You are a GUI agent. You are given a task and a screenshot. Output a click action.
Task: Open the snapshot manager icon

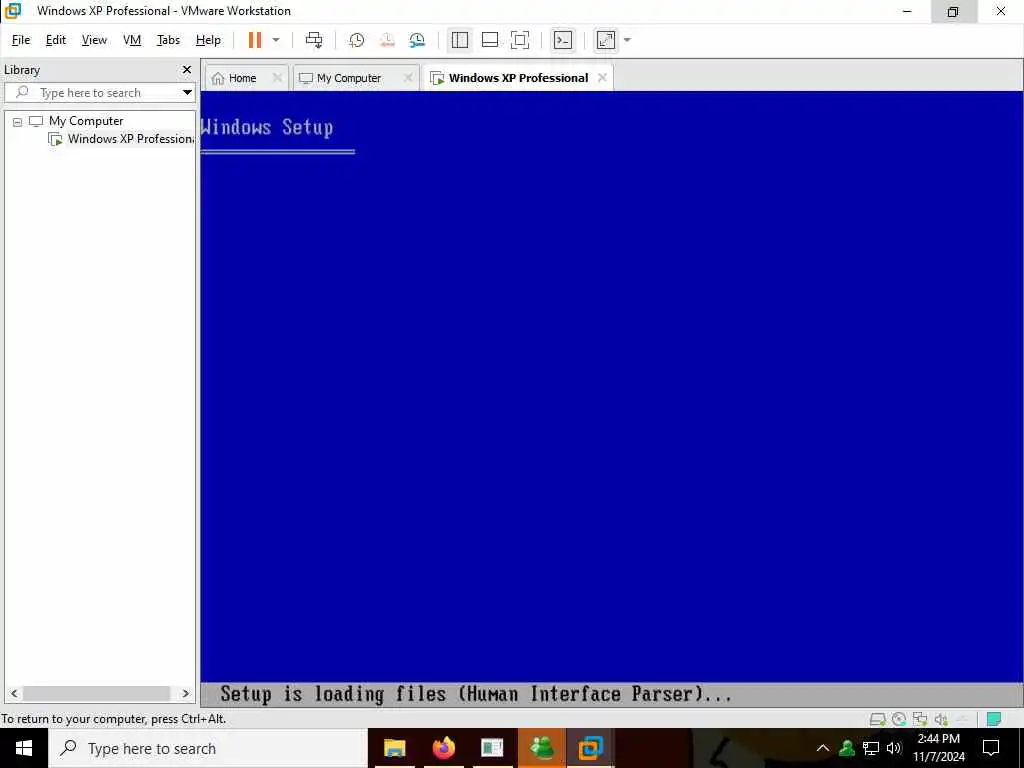[x=417, y=40]
